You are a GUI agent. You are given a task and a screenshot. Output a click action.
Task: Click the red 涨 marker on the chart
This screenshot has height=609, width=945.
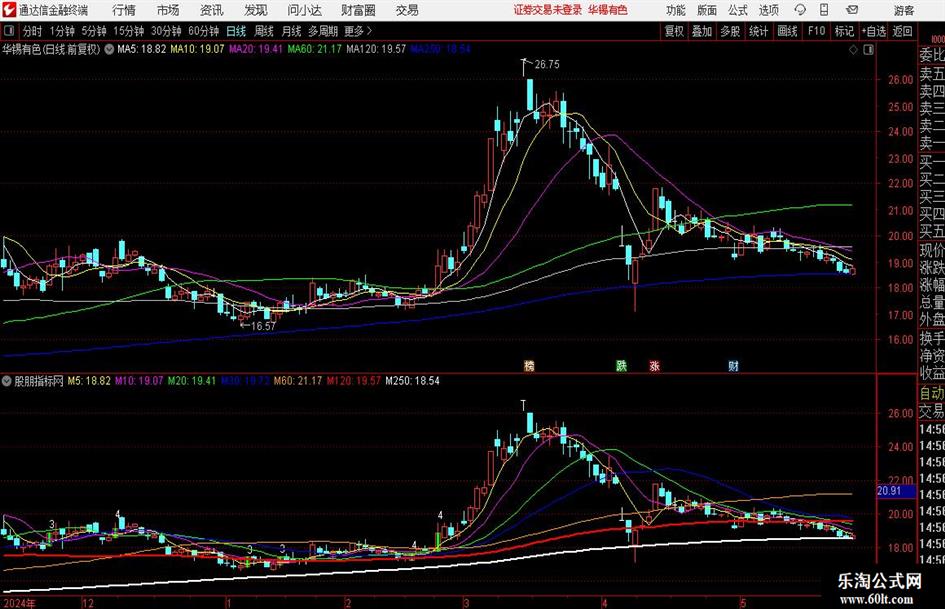click(x=655, y=365)
